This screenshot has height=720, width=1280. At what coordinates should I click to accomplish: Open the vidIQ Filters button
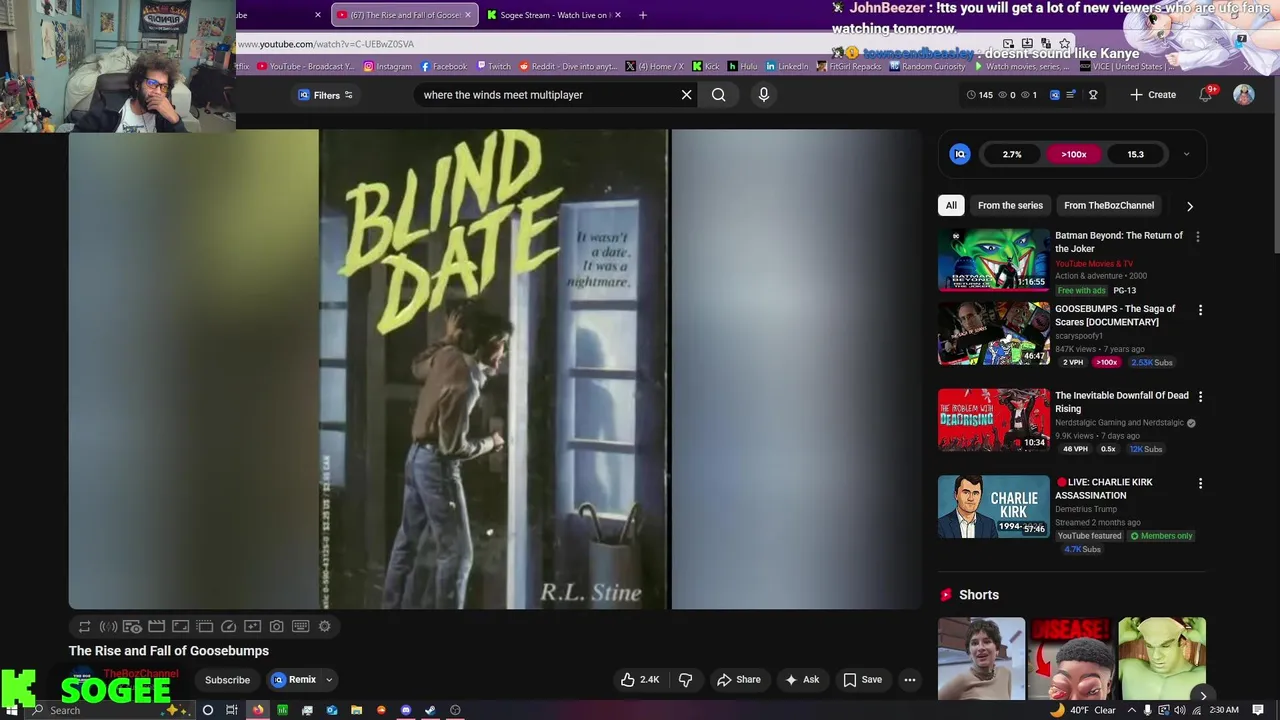(326, 95)
